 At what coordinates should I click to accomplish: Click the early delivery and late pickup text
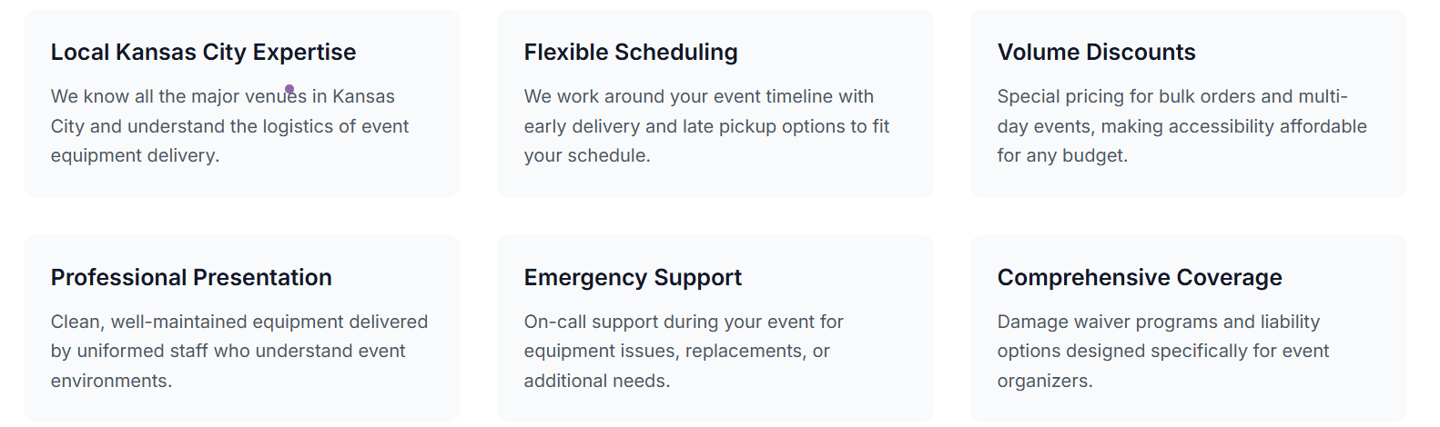(x=707, y=126)
